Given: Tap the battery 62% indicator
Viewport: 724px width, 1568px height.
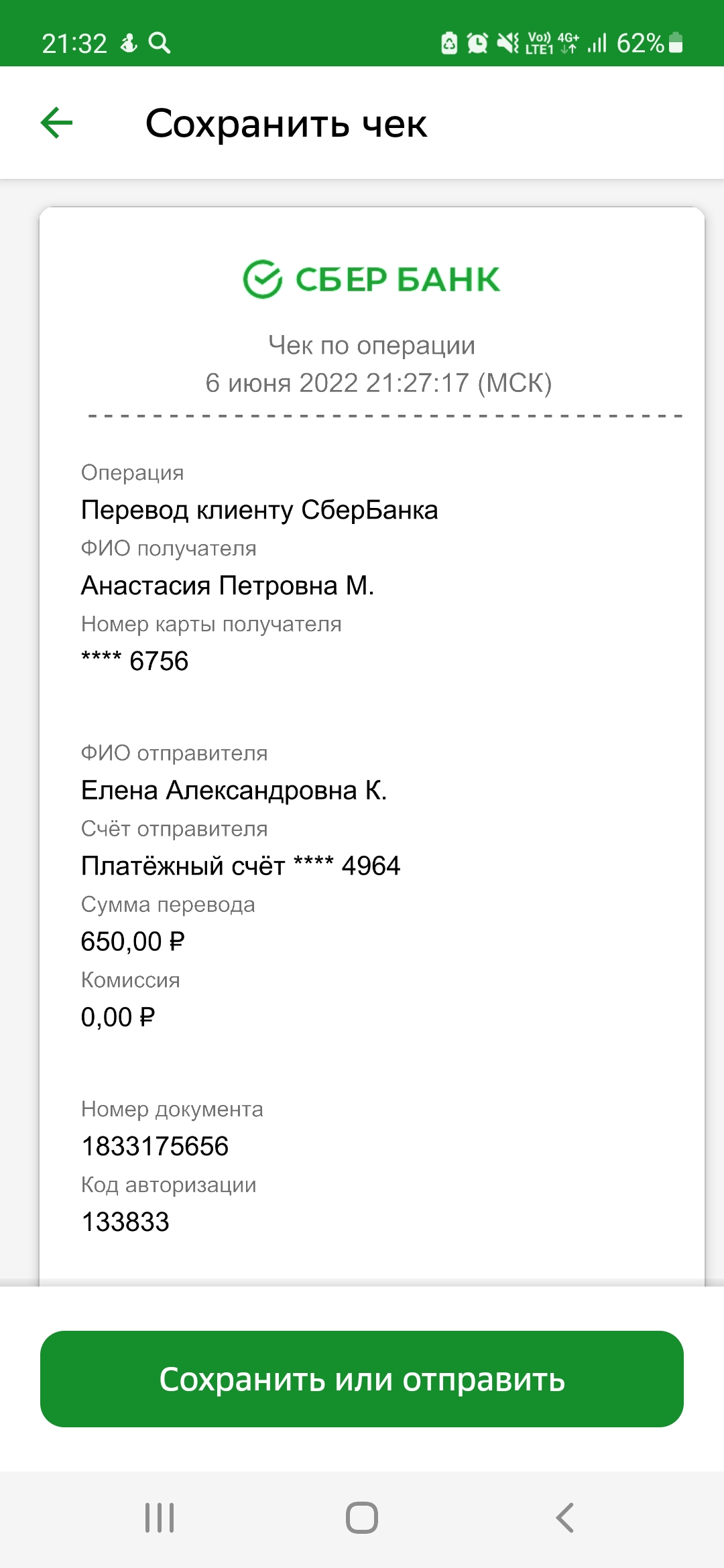Looking at the screenshot, I should click(650, 43).
